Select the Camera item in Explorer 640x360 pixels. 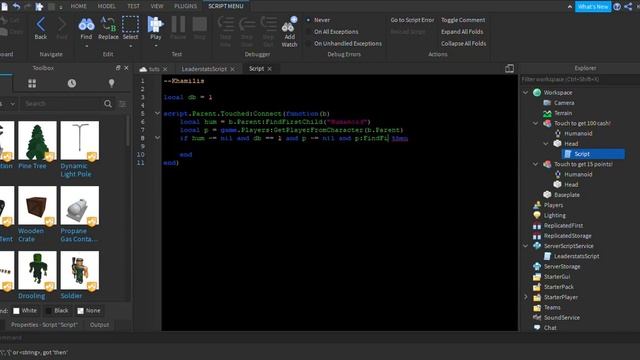[x=564, y=103]
